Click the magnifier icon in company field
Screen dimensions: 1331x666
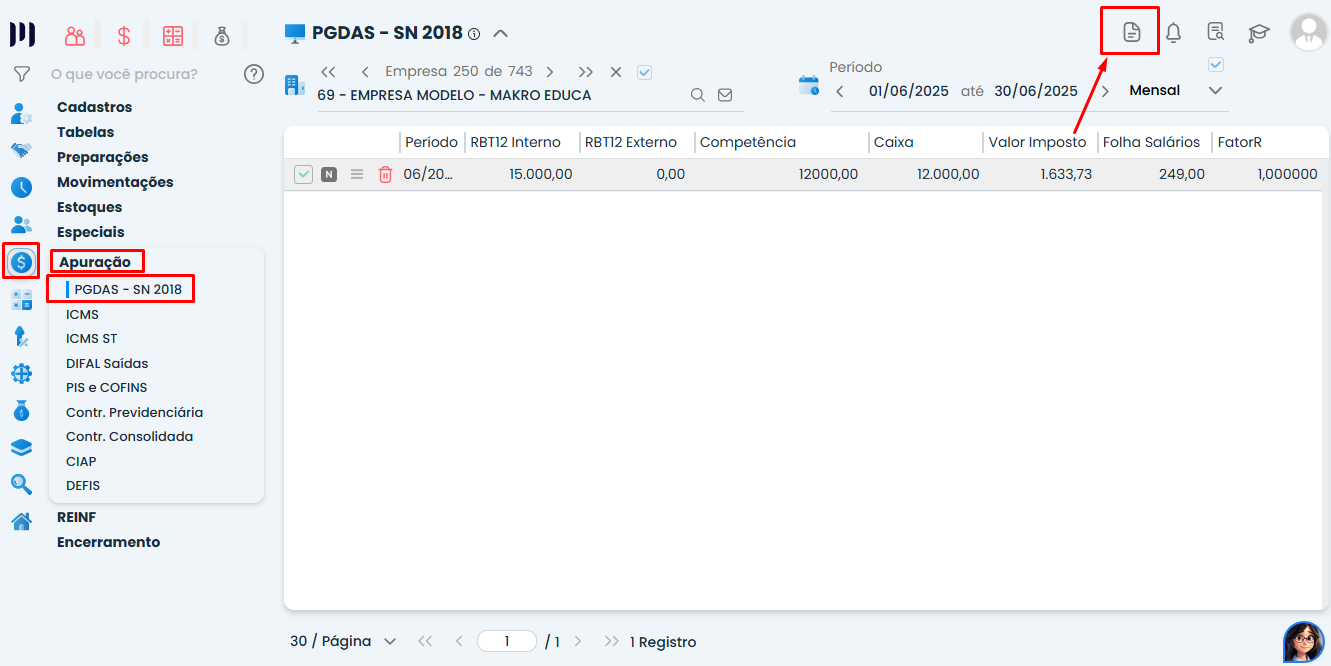click(x=698, y=96)
